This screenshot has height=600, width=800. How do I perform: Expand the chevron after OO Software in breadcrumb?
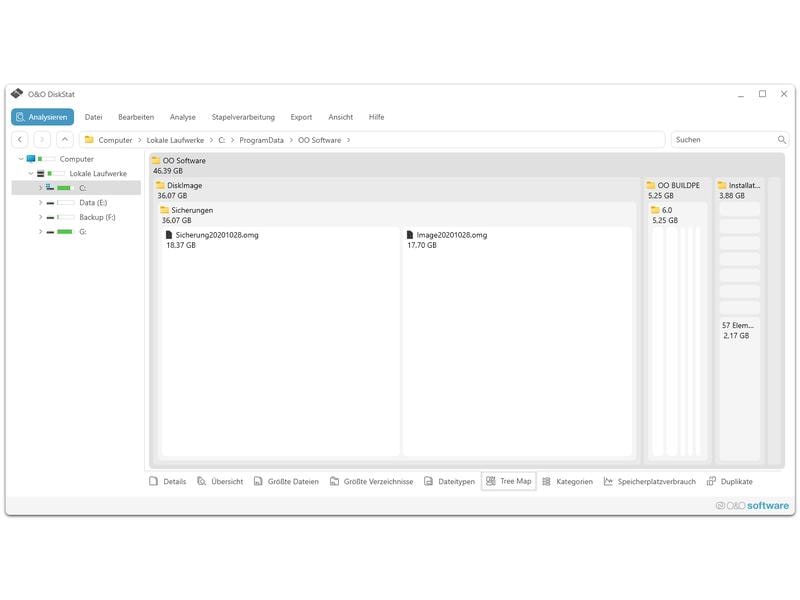click(348, 140)
